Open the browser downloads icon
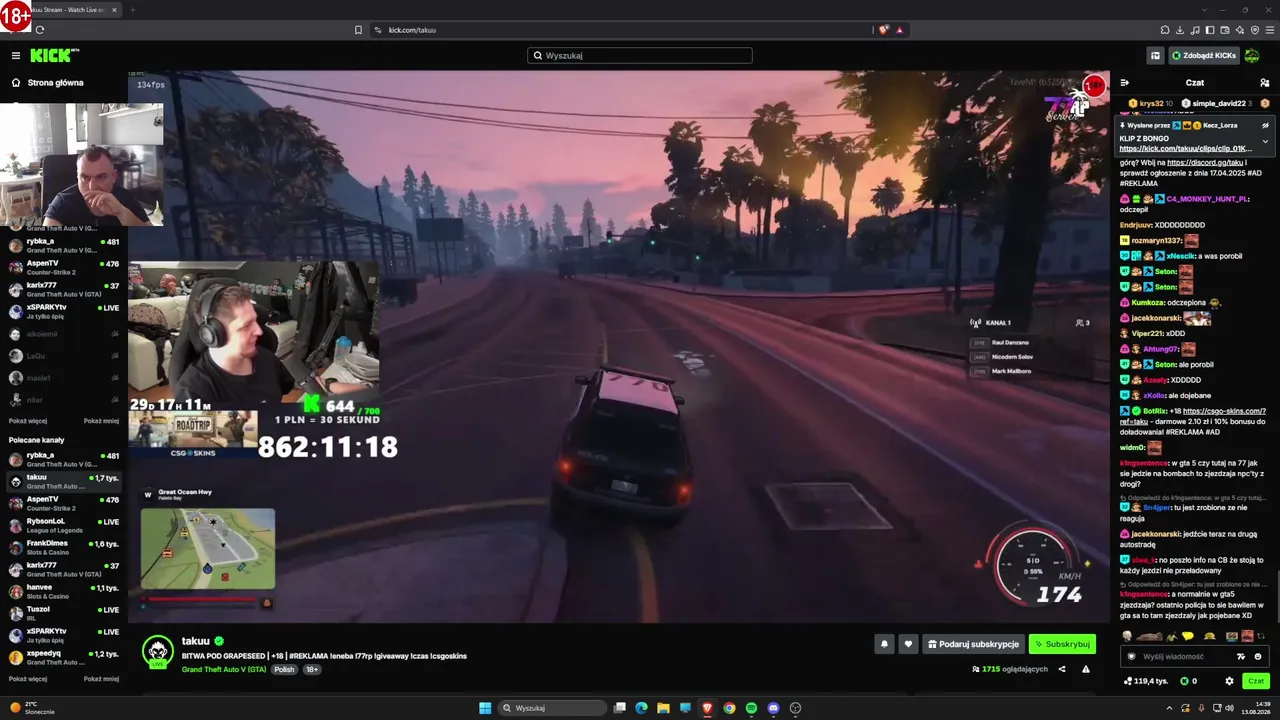Viewport: 1280px width, 720px height. point(1180,30)
